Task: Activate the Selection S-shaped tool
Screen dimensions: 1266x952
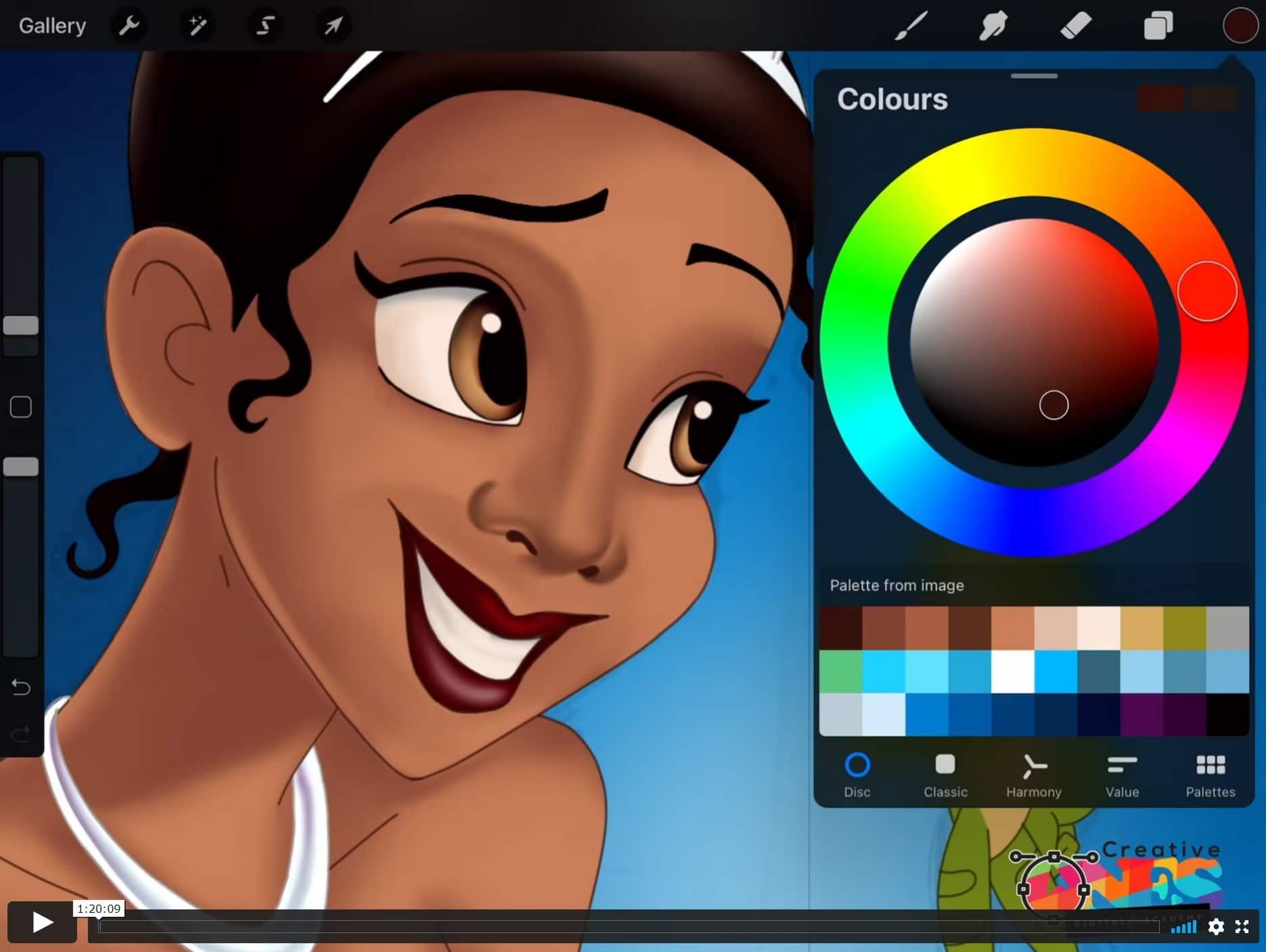Action: pos(265,26)
